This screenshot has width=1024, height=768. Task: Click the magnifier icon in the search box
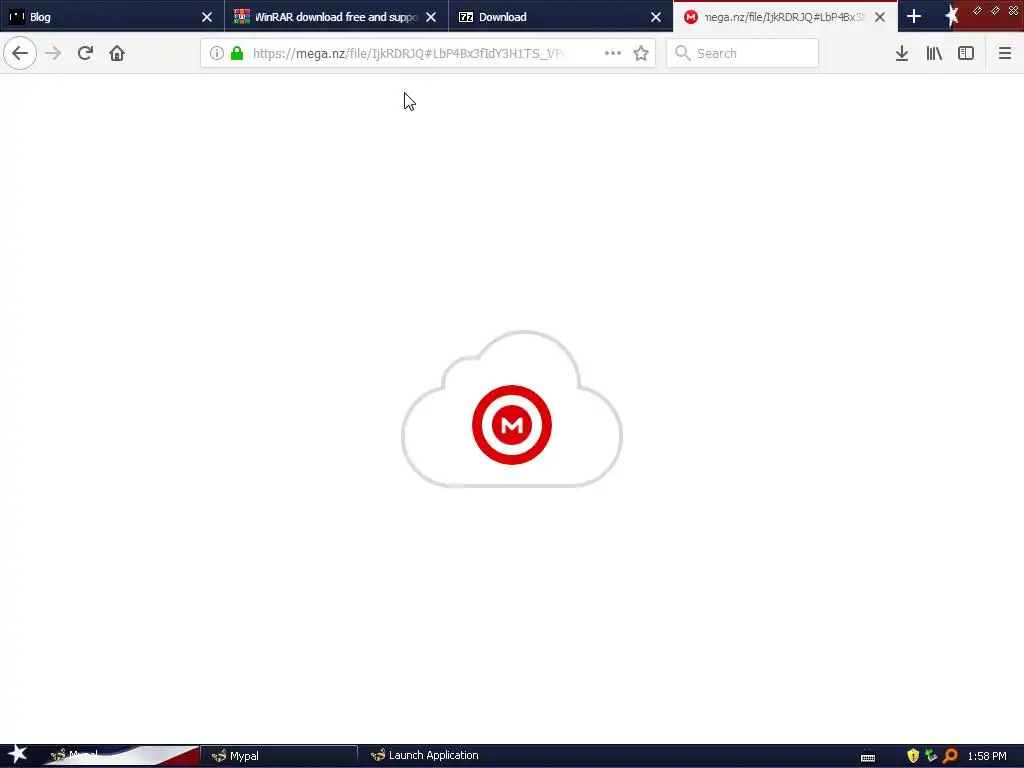pos(682,53)
